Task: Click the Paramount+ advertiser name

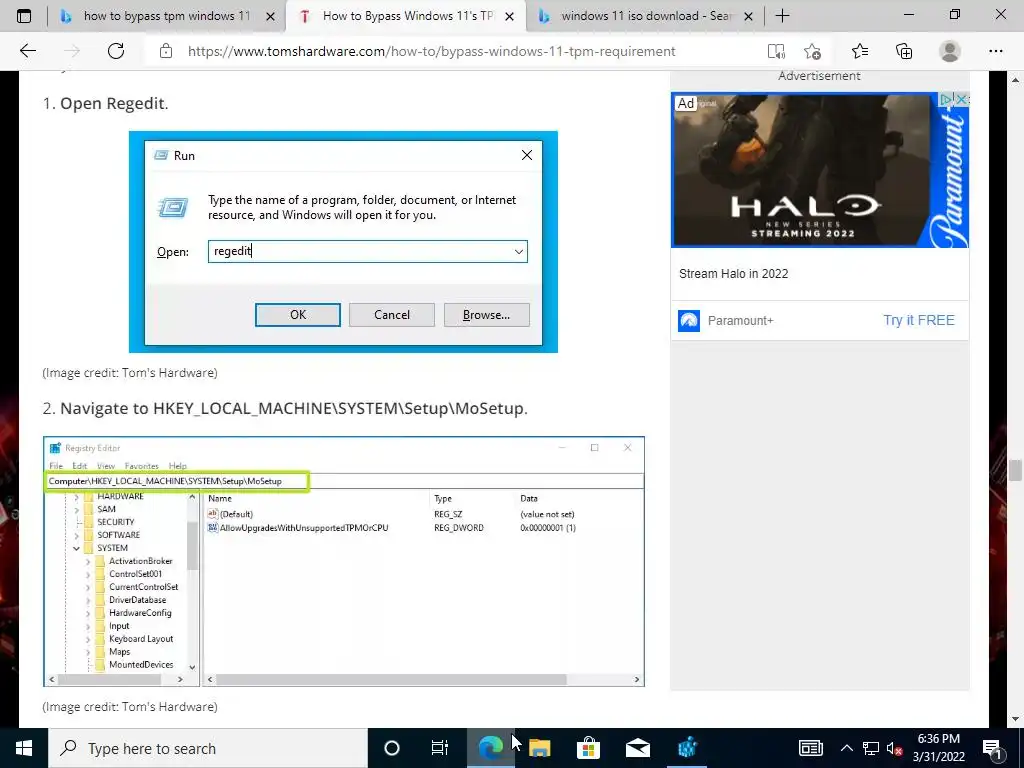Action: 741,321
